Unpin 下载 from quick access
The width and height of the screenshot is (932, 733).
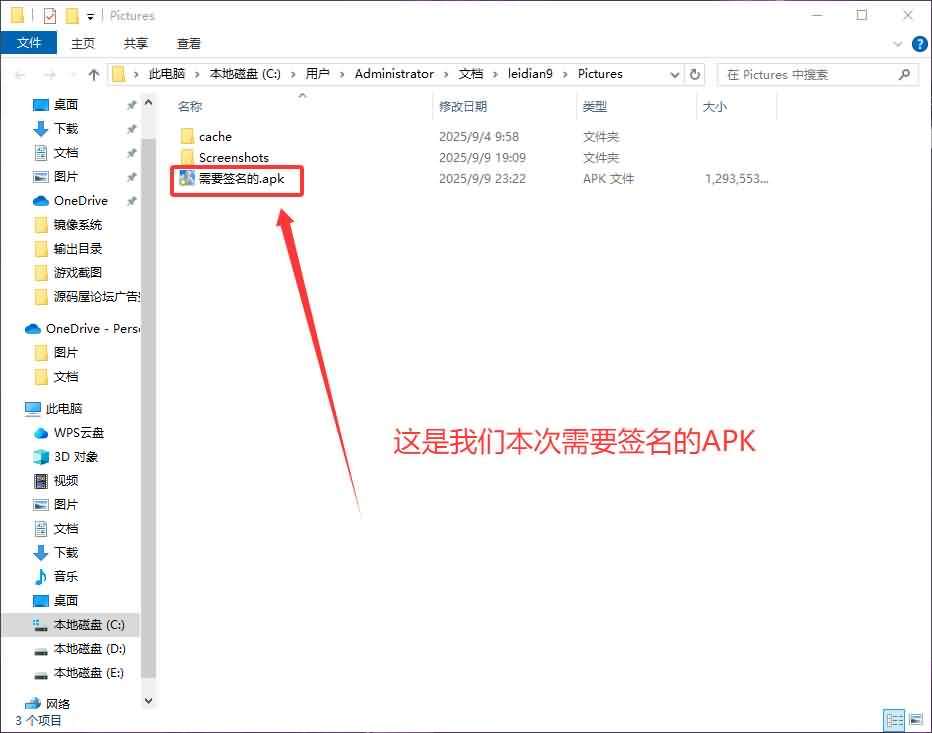pyautogui.click(x=131, y=128)
